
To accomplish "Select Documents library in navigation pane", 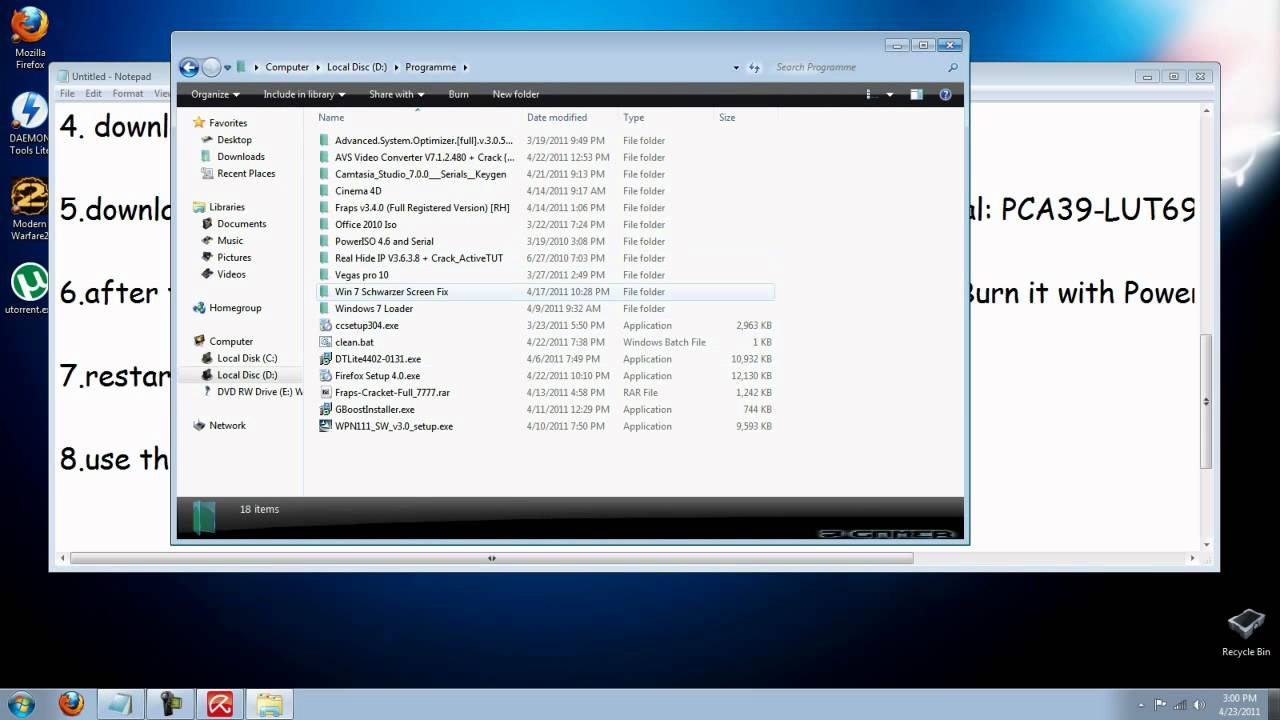I will (x=241, y=224).
